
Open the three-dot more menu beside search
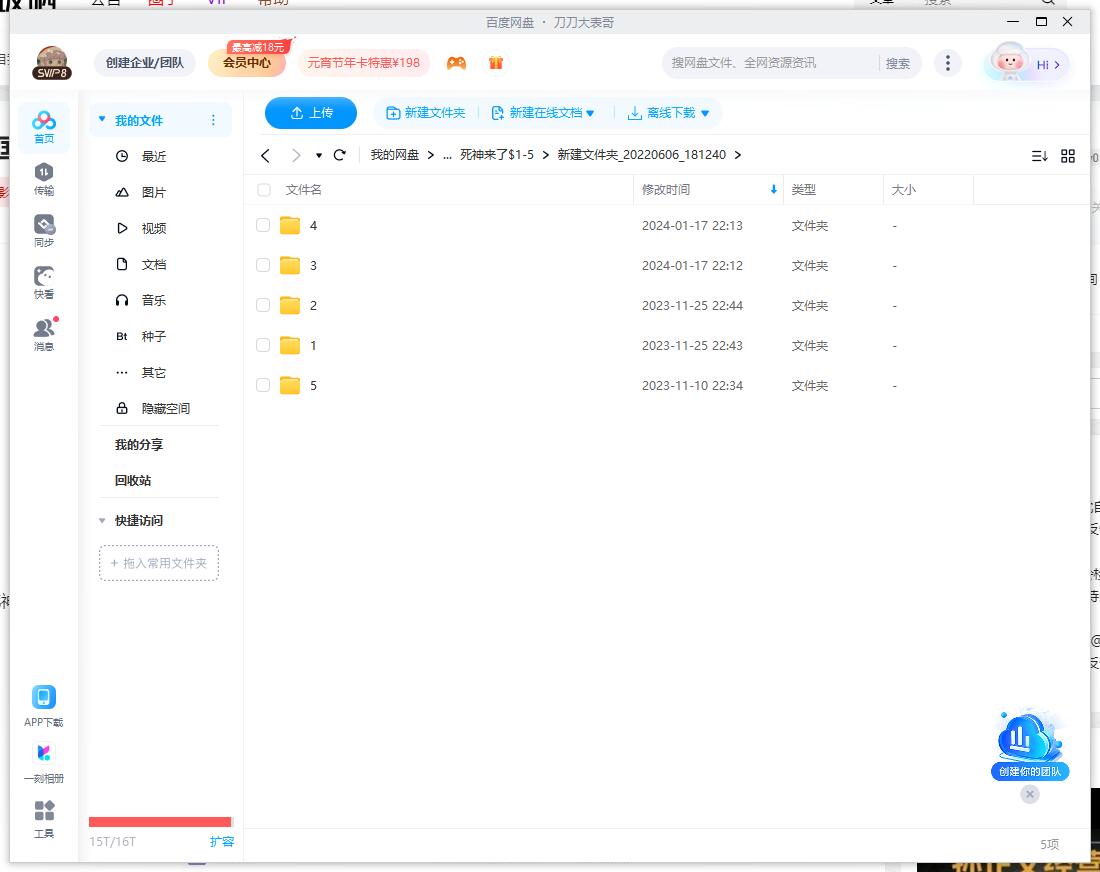pyautogui.click(x=948, y=63)
